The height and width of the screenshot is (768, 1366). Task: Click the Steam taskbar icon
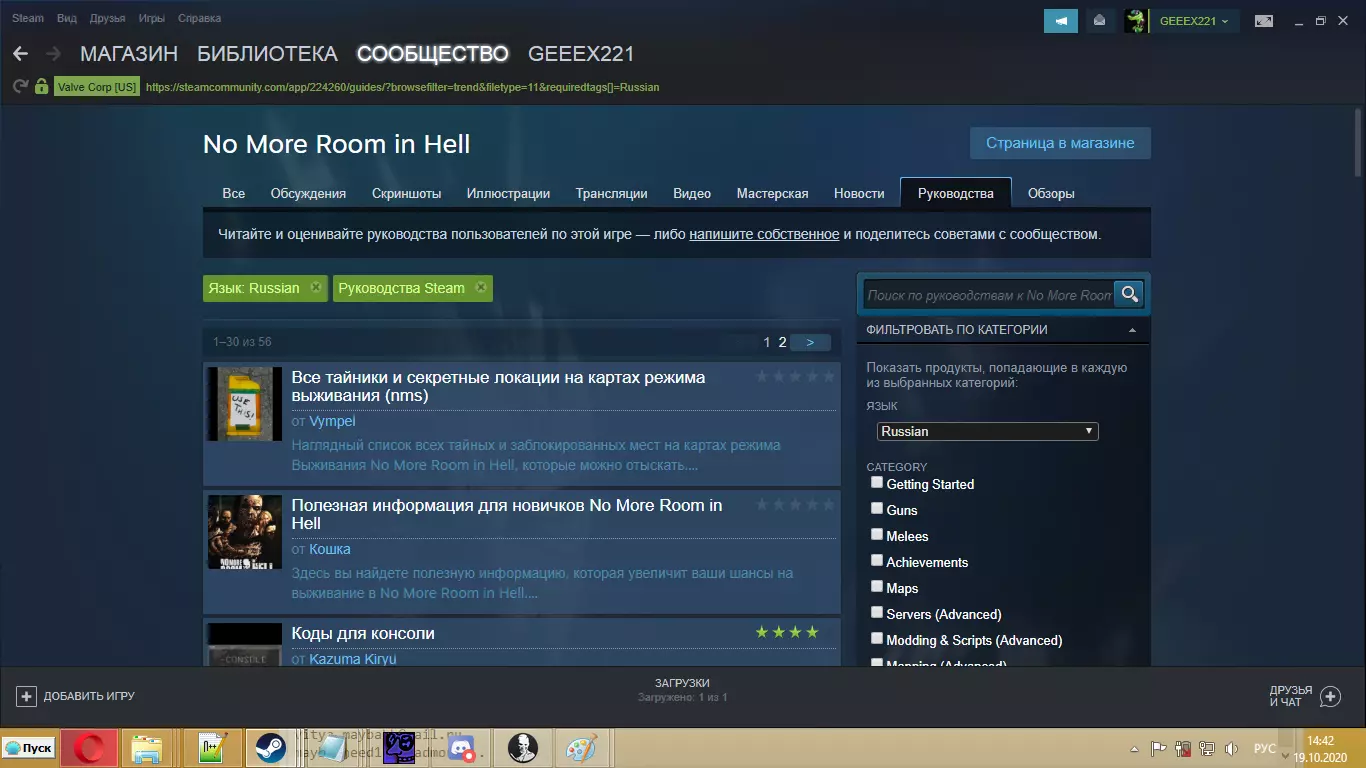(271, 748)
